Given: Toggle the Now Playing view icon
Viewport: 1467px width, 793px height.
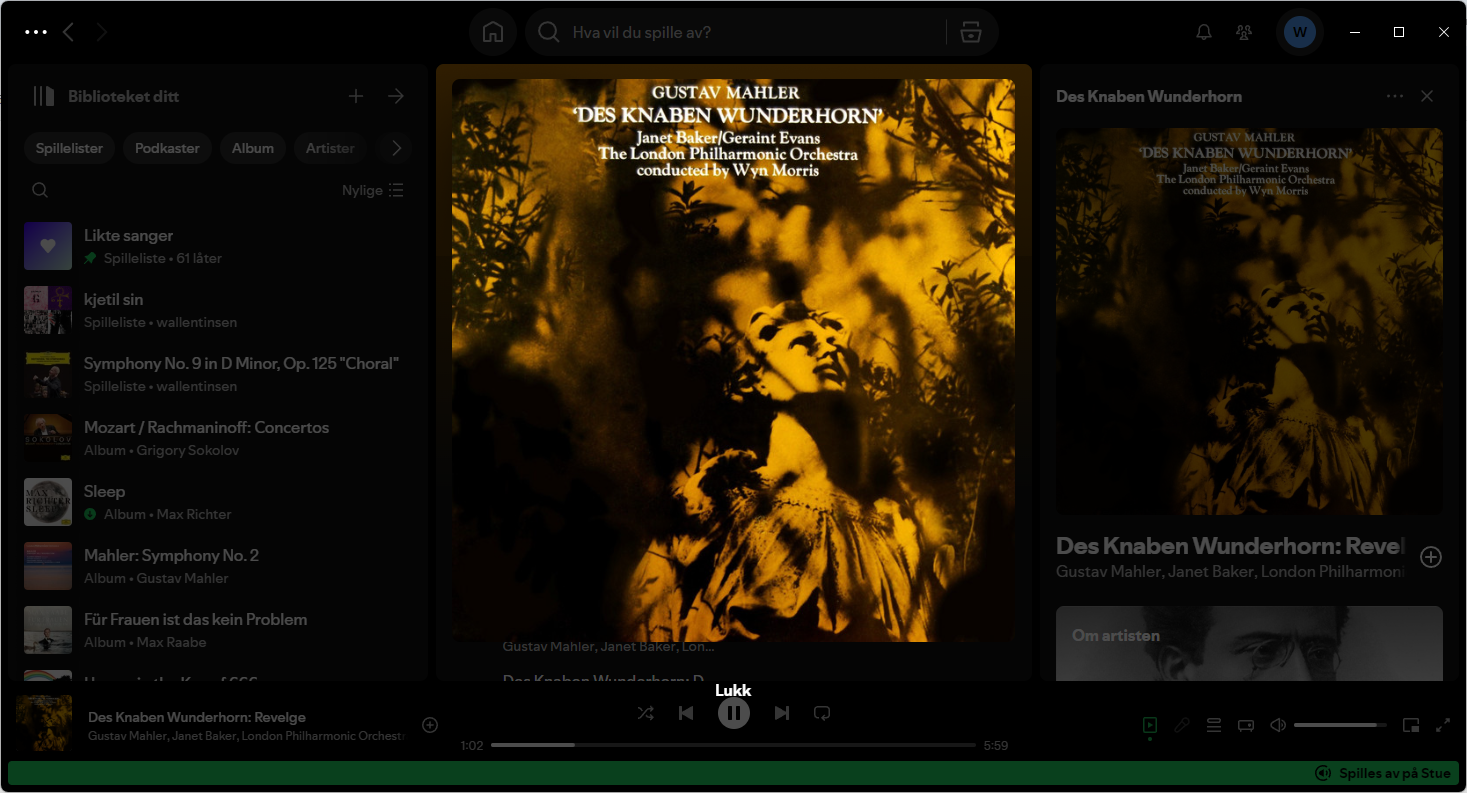Looking at the screenshot, I should [1150, 725].
